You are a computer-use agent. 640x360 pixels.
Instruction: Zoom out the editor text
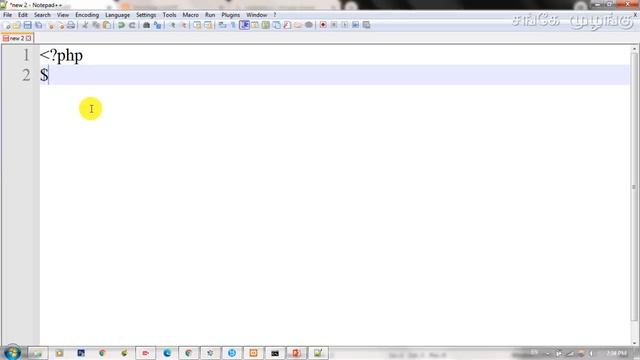click(x=183, y=25)
